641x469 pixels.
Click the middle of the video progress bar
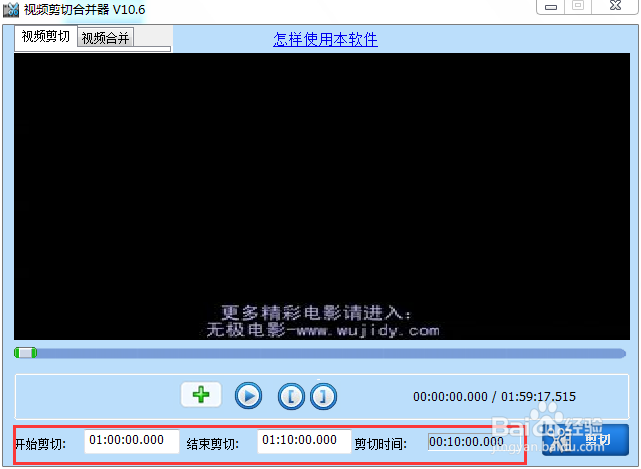[320, 353]
